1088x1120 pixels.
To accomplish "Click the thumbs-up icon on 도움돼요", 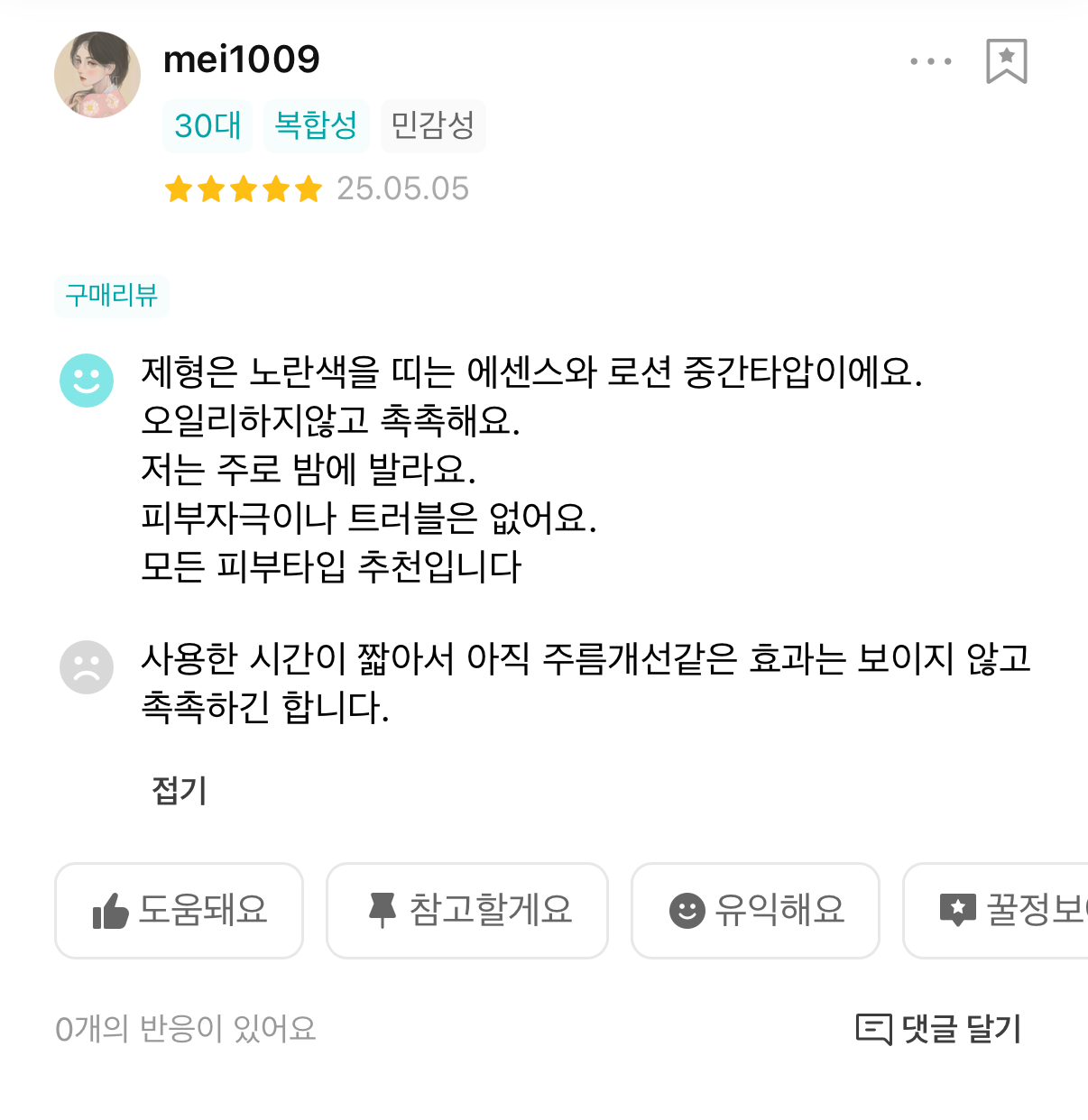I will (111, 911).
